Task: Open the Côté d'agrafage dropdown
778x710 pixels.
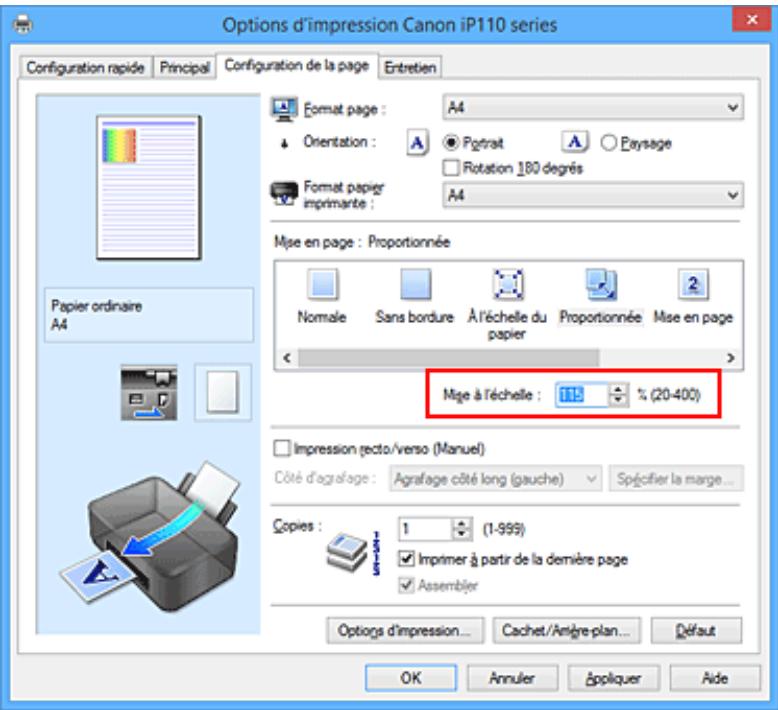Action: [x=495, y=479]
